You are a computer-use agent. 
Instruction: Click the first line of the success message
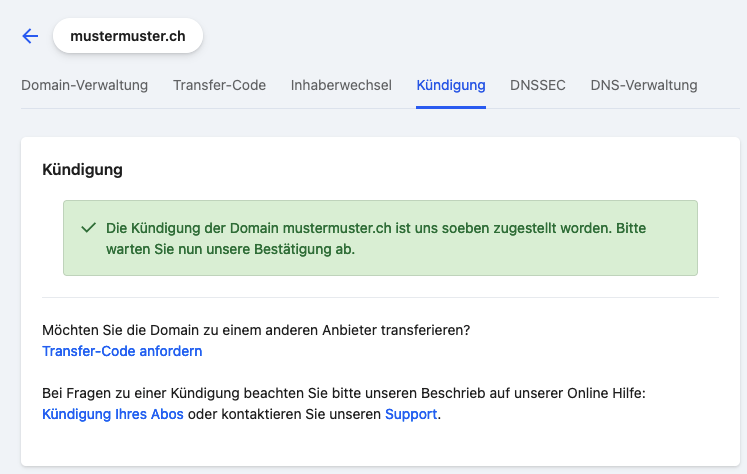point(375,228)
